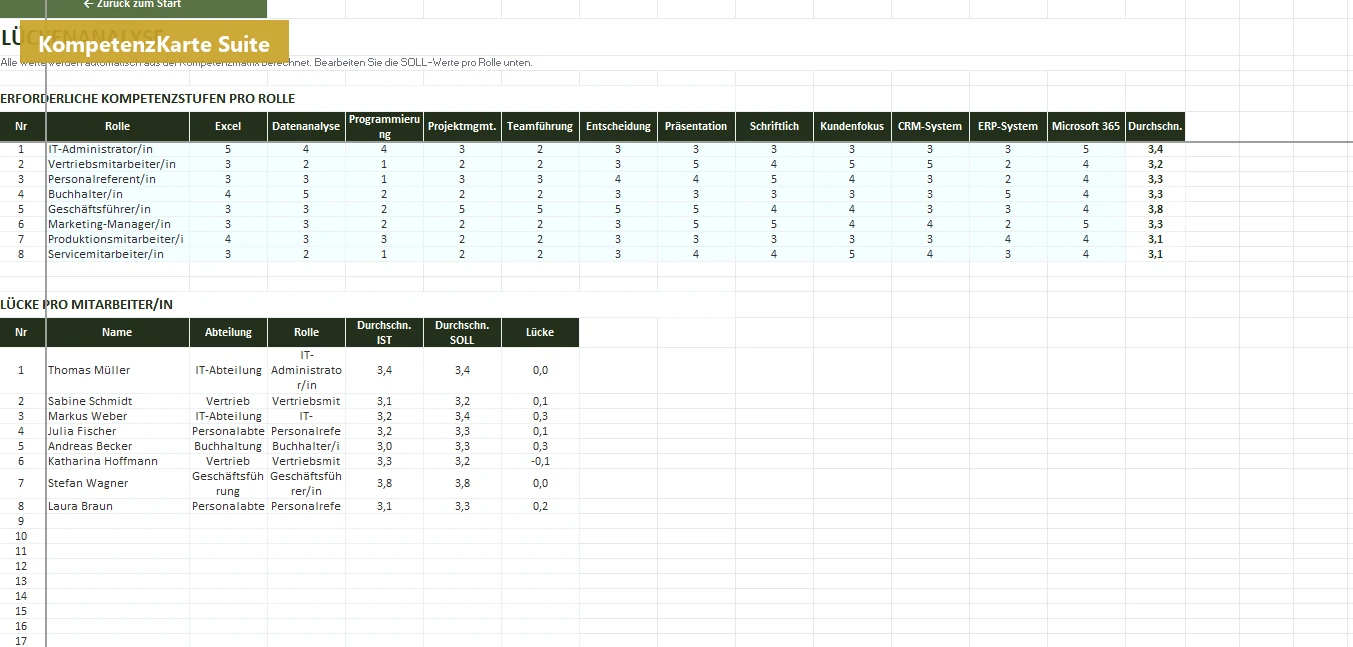Select the "Kundenfokus" column header
Viewport: 1353px width, 647px height.
(852, 127)
